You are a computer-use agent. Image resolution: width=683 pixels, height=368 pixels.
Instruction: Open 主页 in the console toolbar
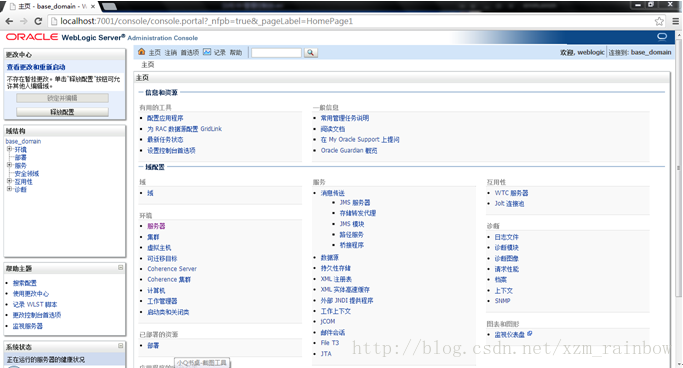155,52
